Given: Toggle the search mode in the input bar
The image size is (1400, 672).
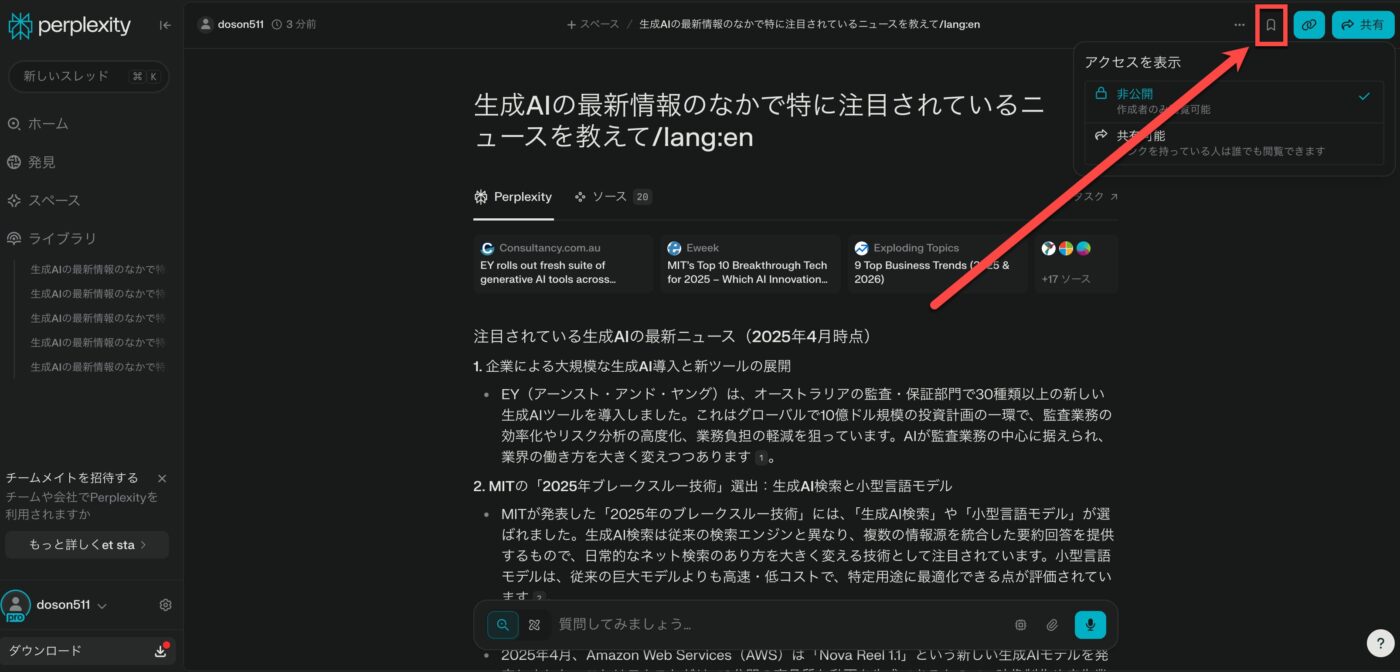Looking at the screenshot, I should [503, 625].
